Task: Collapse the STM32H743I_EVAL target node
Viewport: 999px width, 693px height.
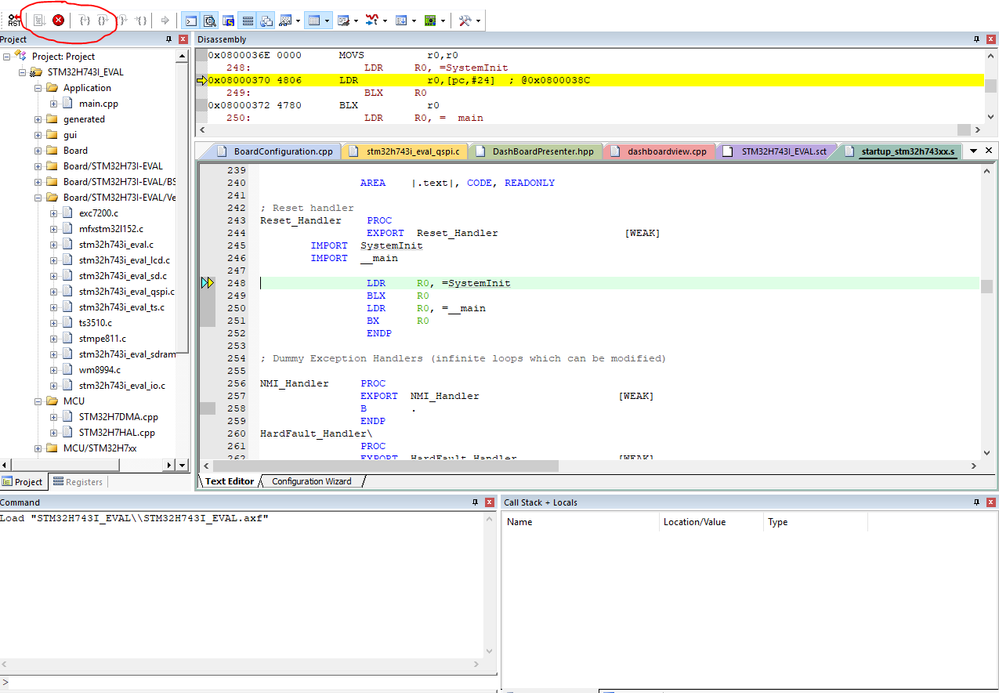Action: click(x=22, y=72)
